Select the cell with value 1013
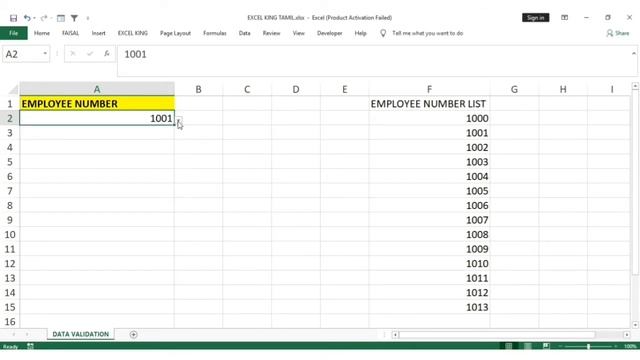 (429, 307)
